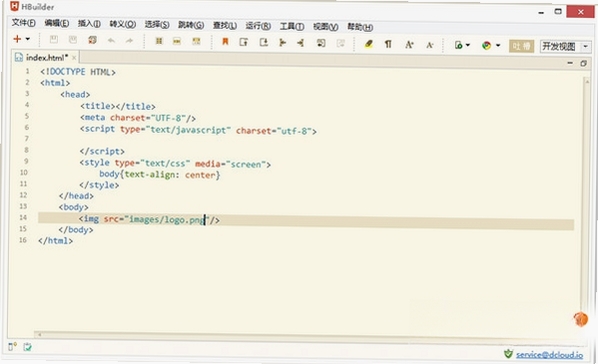The height and width of the screenshot is (364, 598).
Task: Click the Redo arrow icon
Action: (x=129, y=40)
